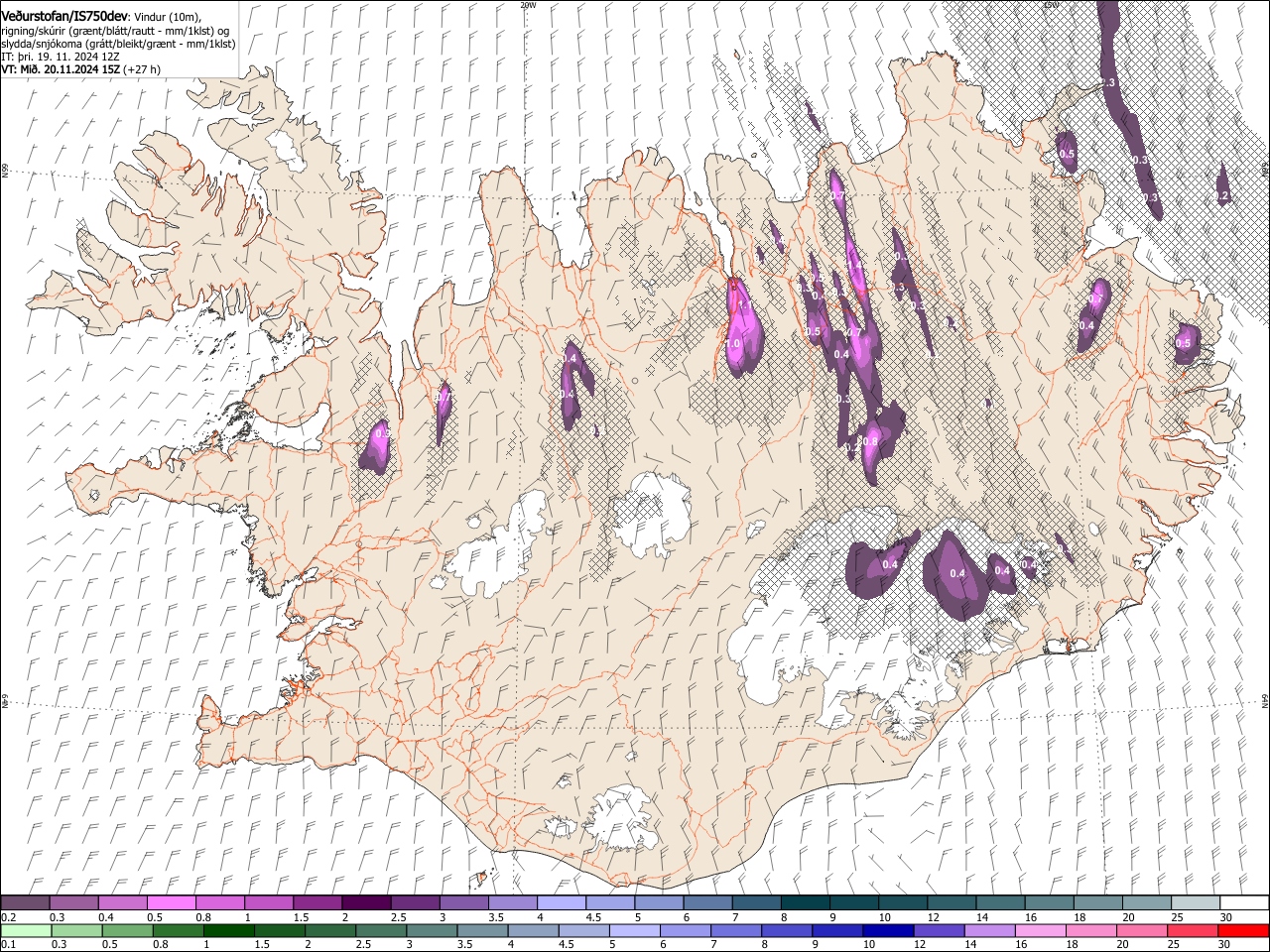Image resolution: width=1270 pixels, height=952 pixels.
Task: Select the palest green 0.1–0.3 rain legend swatch
Action: click(25, 931)
